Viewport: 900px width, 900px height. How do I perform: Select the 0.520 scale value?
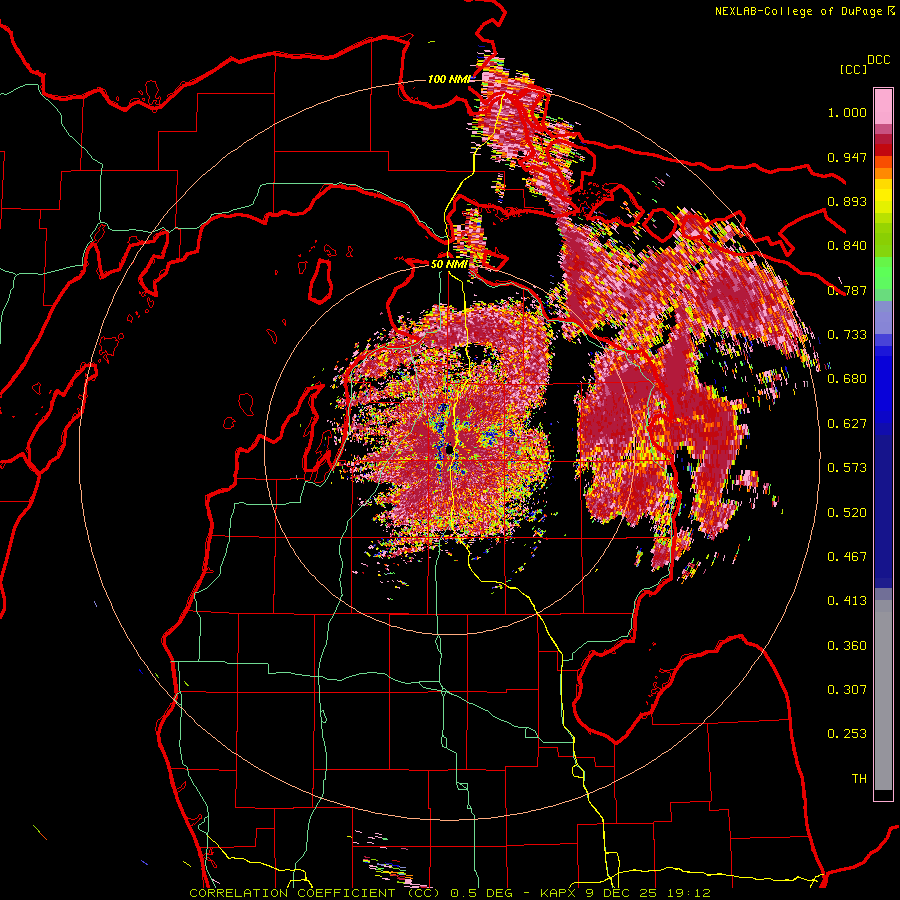847,513
